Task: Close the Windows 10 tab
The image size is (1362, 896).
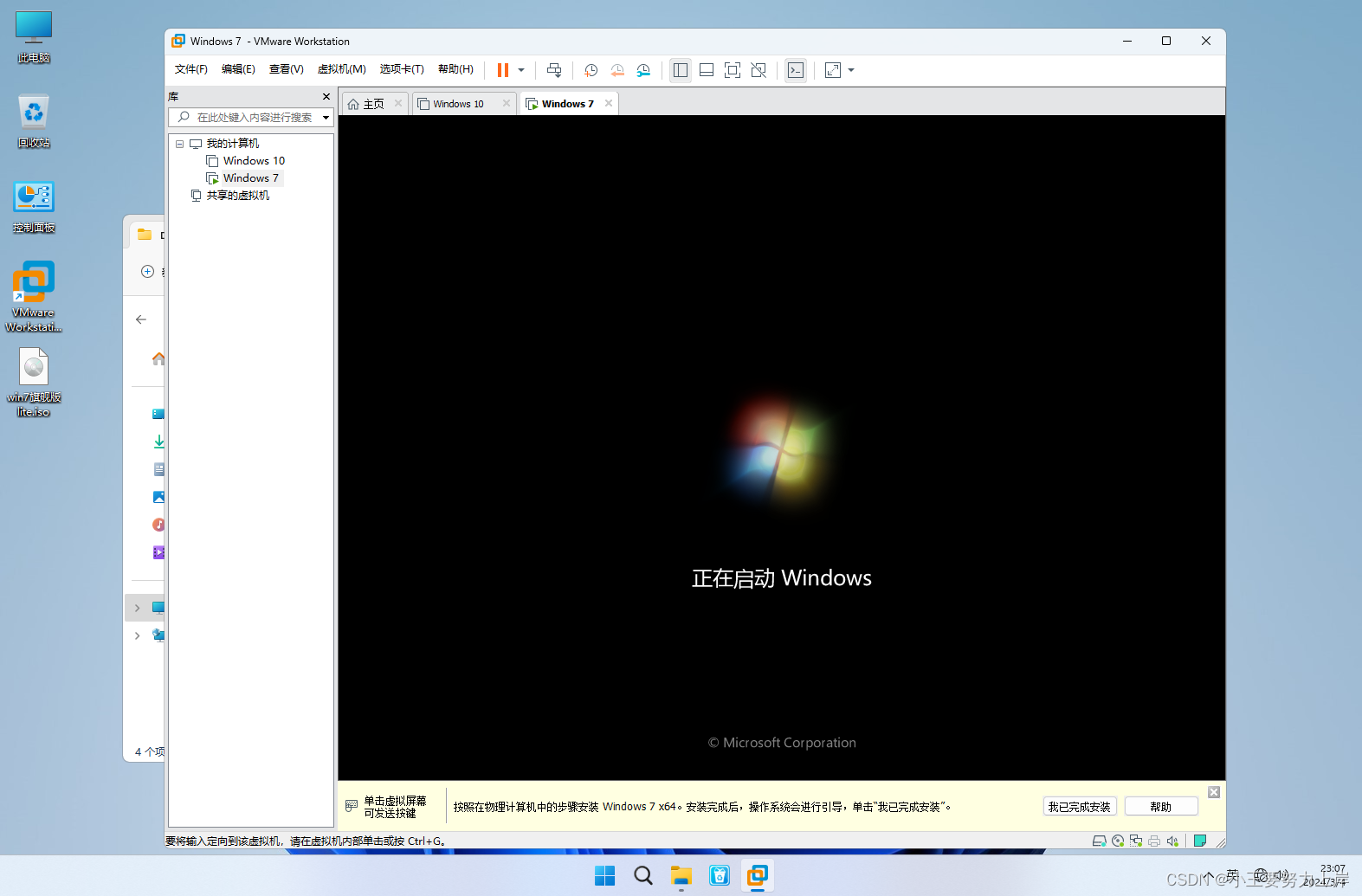Action: (507, 103)
